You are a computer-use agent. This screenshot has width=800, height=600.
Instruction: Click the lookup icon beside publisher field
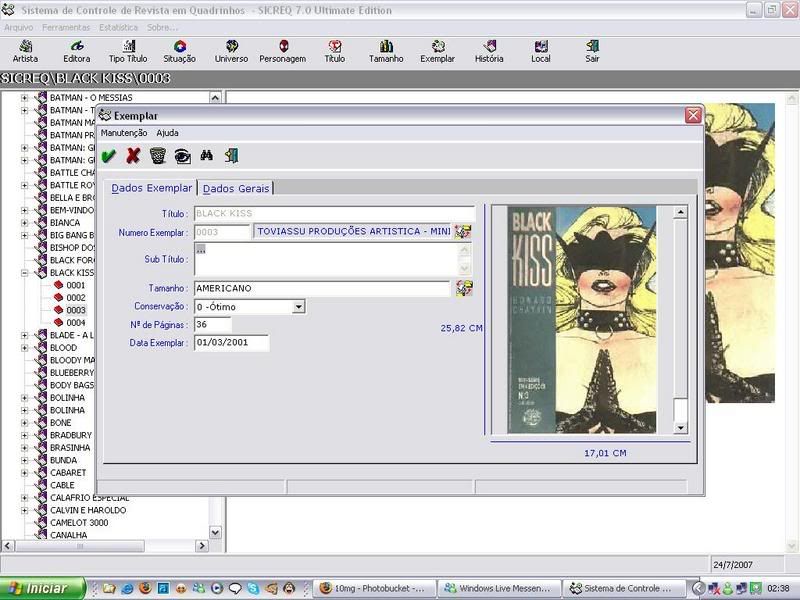463,232
